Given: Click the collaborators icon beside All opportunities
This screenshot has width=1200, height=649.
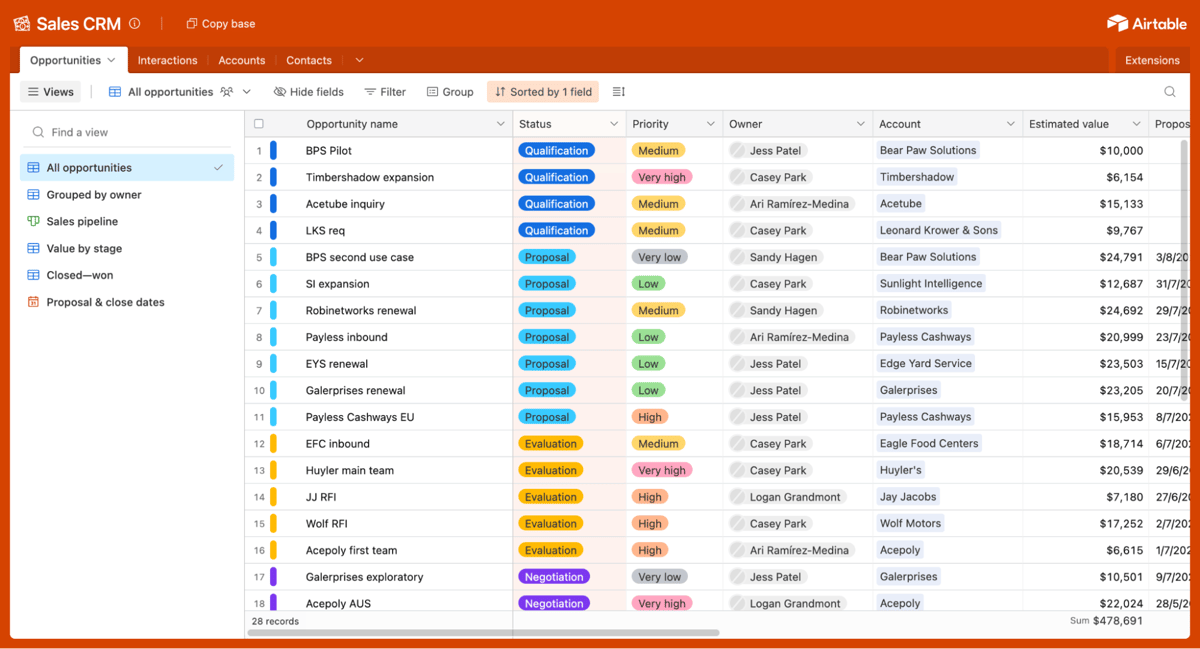Looking at the screenshot, I should coord(227,92).
